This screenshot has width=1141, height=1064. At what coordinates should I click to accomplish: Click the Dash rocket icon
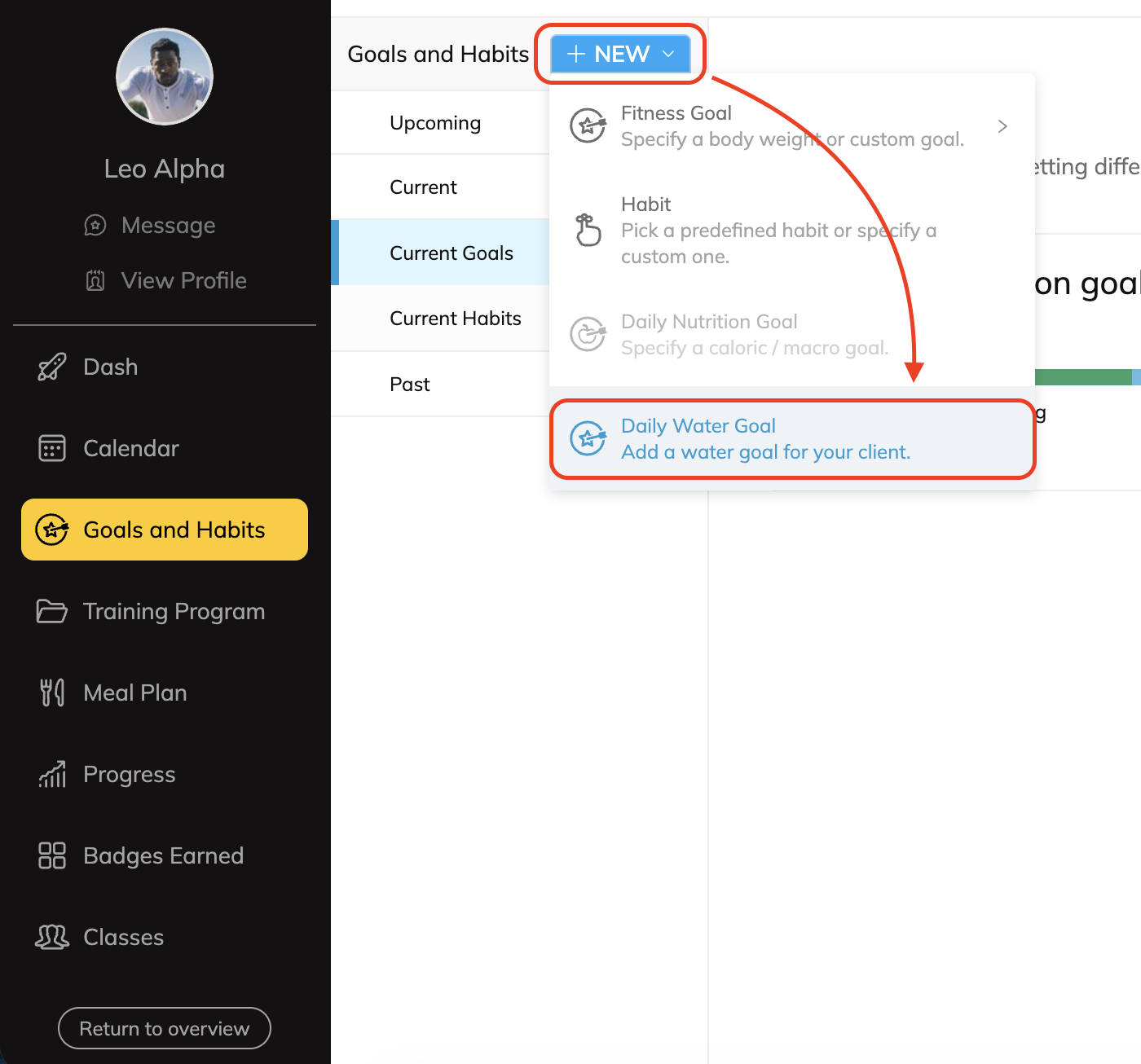(x=51, y=367)
